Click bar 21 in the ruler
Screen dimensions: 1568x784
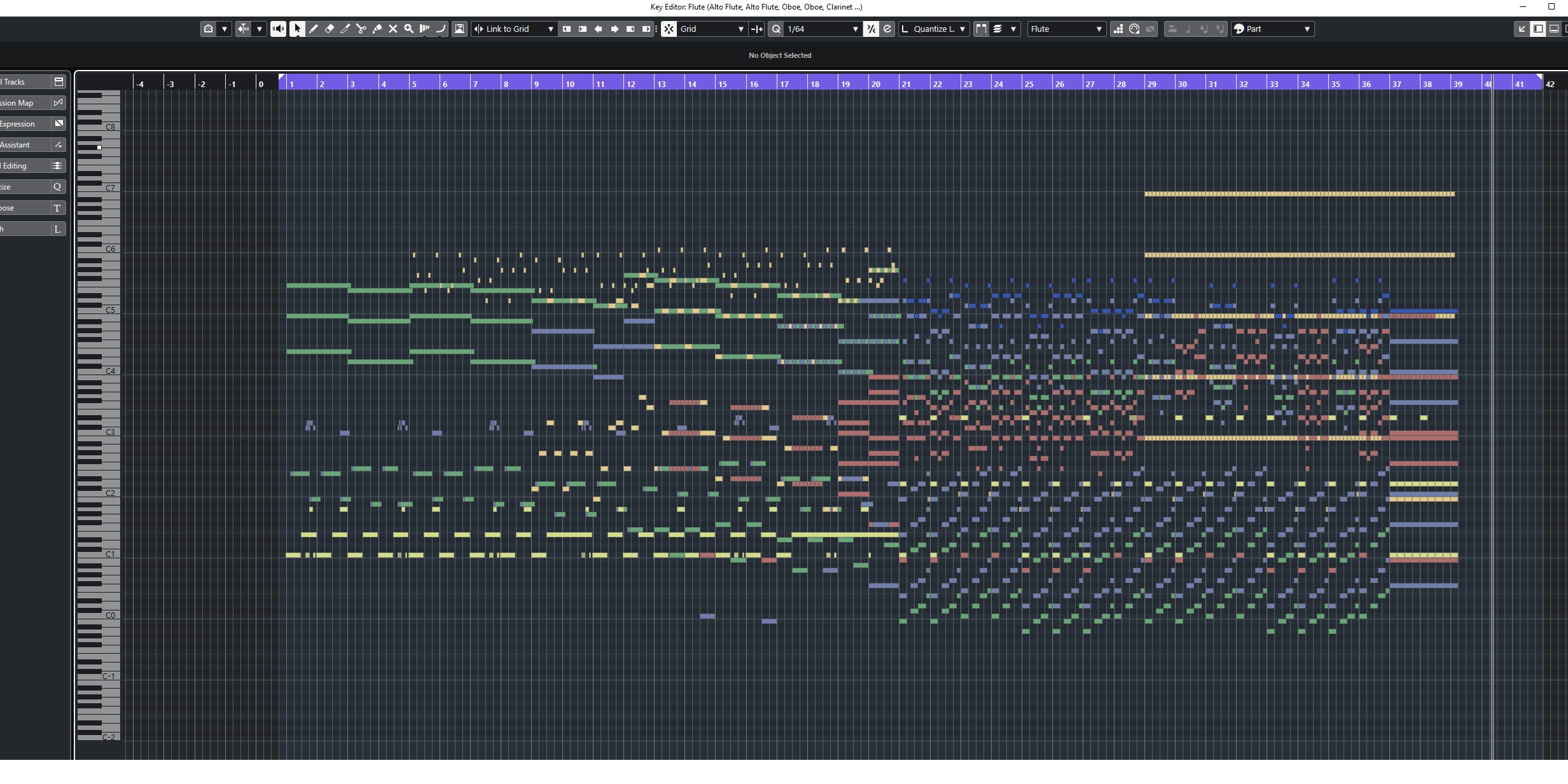click(906, 84)
